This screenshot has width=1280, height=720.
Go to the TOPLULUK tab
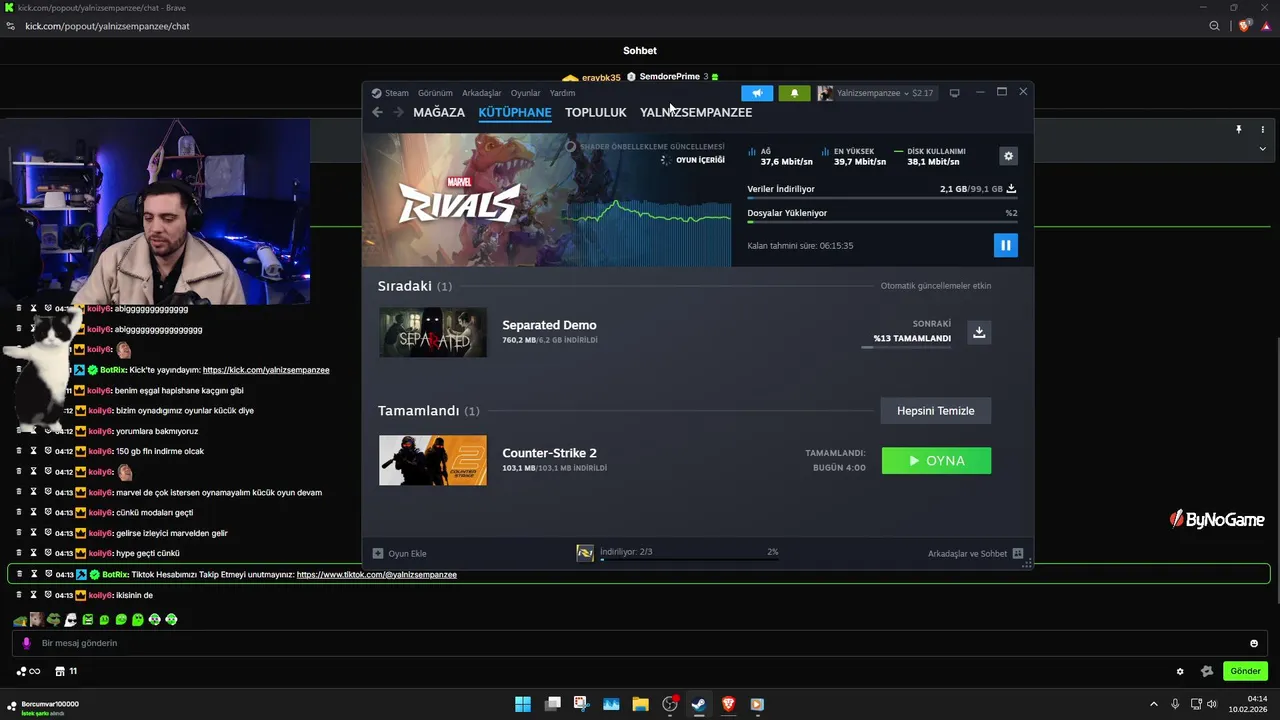(596, 112)
